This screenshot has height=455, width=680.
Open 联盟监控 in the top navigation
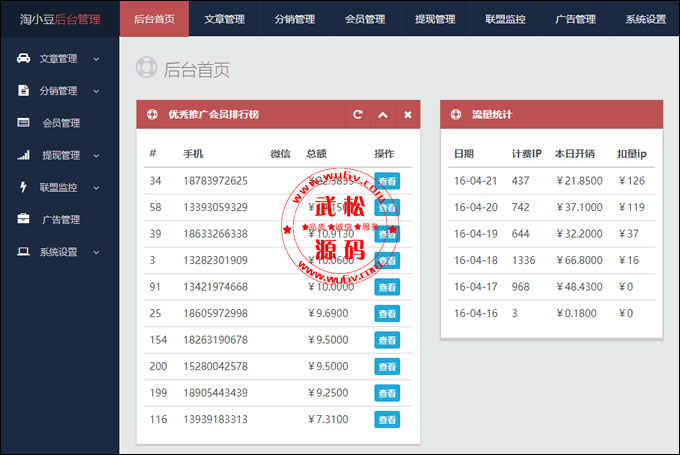pos(506,19)
